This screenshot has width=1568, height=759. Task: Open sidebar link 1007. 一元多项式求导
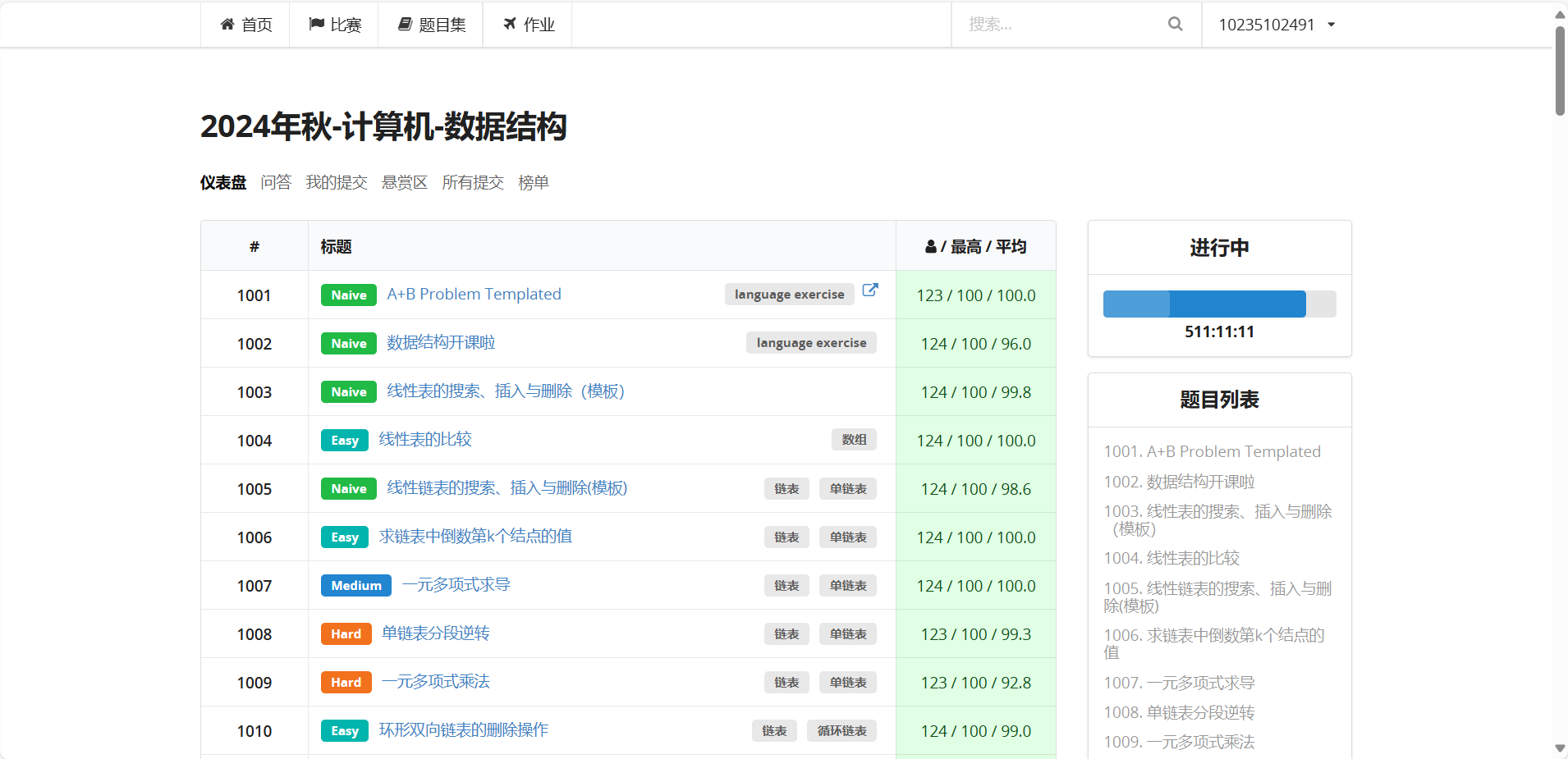1179,683
